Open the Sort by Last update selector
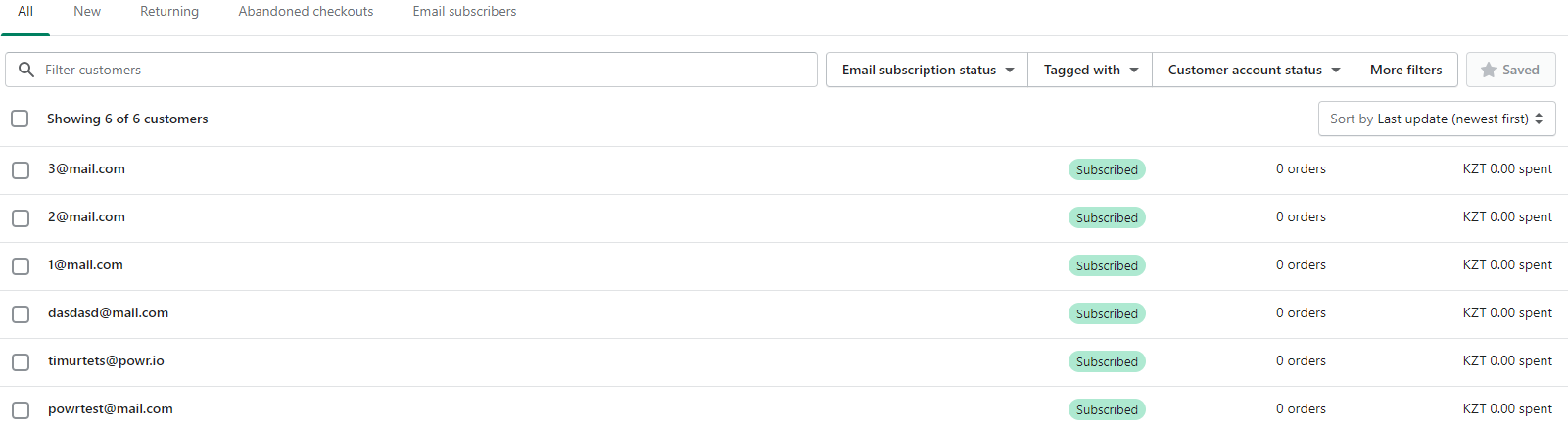1568x429 pixels. [1436, 119]
